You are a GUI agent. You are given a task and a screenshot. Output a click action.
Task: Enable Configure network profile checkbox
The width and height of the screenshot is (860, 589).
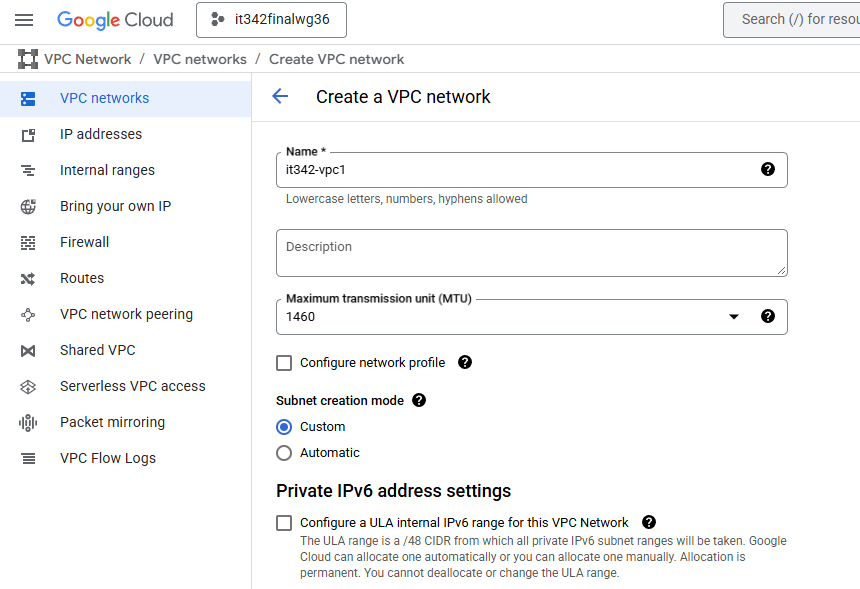tap(284, 363)
